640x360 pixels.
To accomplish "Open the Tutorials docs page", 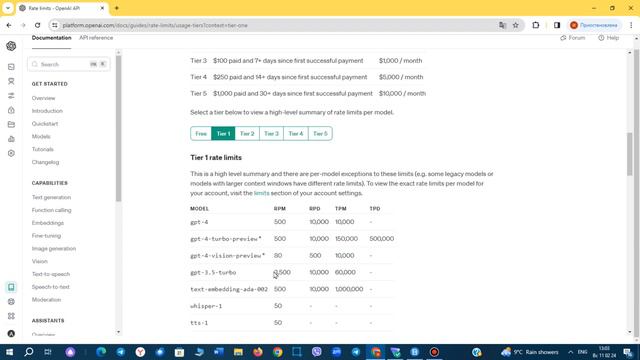I will coord(43,149).
